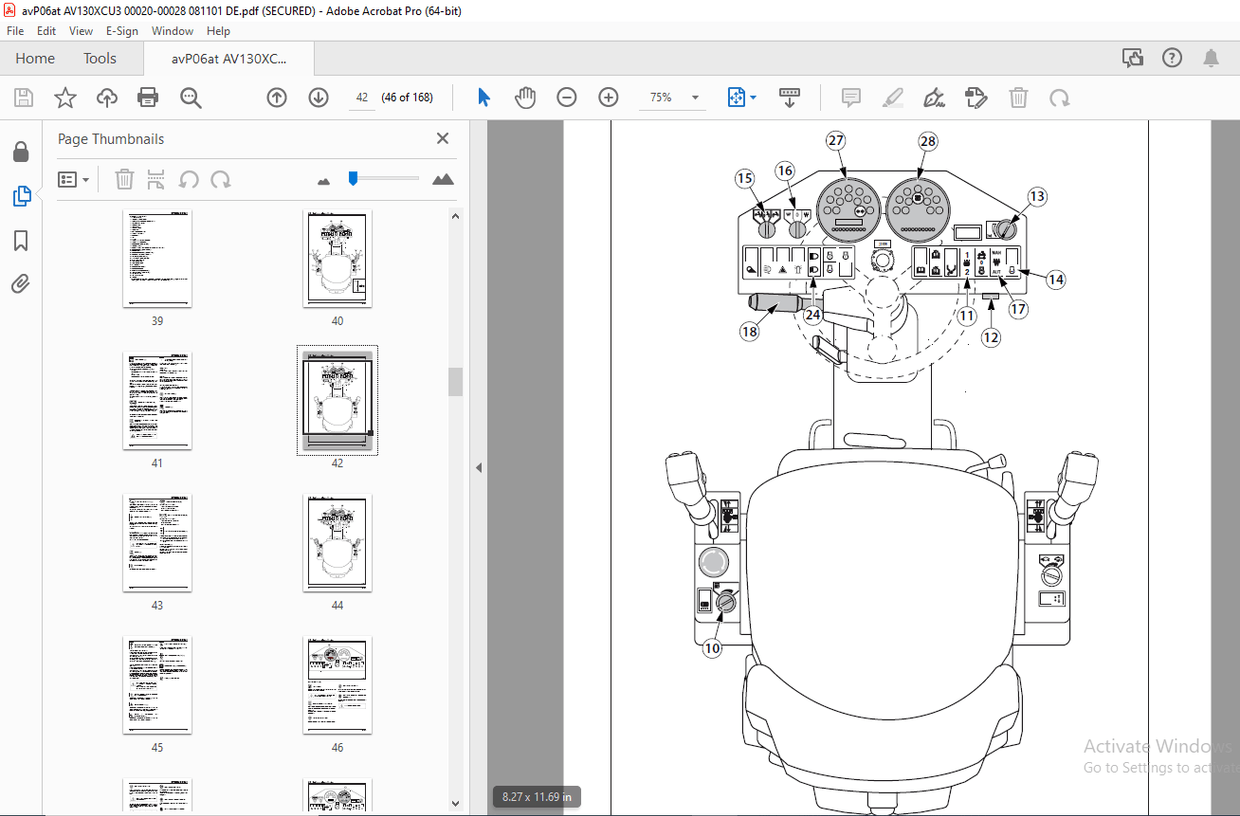Open the E-Sign menu
Screen dimensions: 1240x816
click(122, 31)
